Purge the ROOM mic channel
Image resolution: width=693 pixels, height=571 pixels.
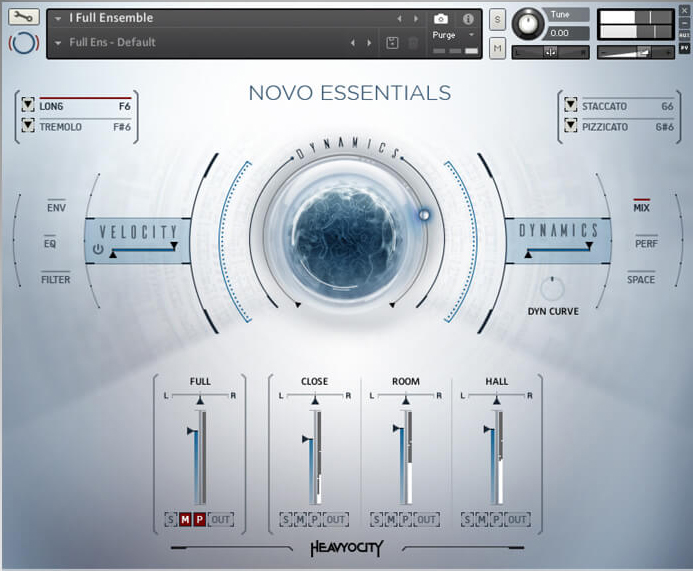pyautogui.click(x=406, y=519)
